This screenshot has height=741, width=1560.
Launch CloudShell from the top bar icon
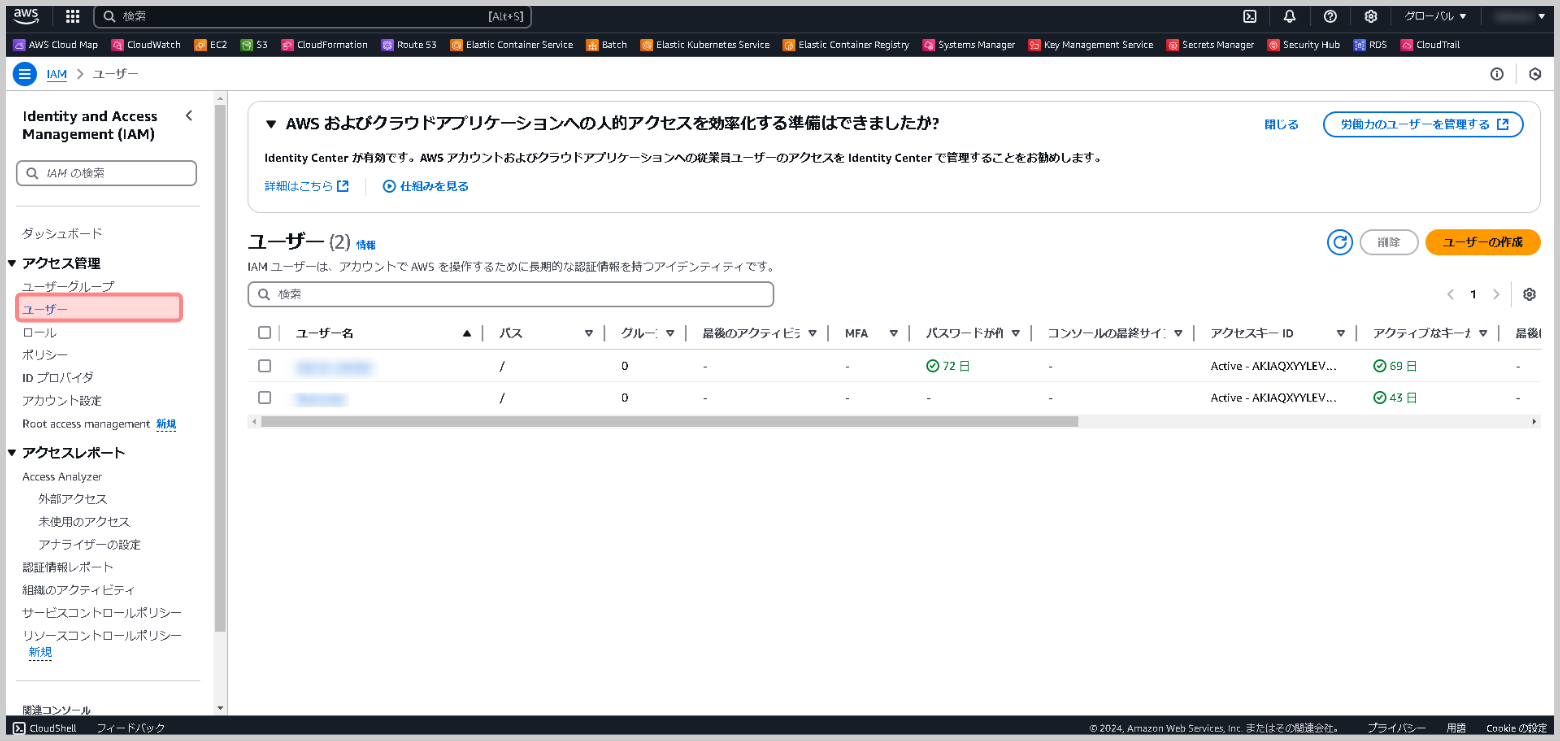(1249, 16)
